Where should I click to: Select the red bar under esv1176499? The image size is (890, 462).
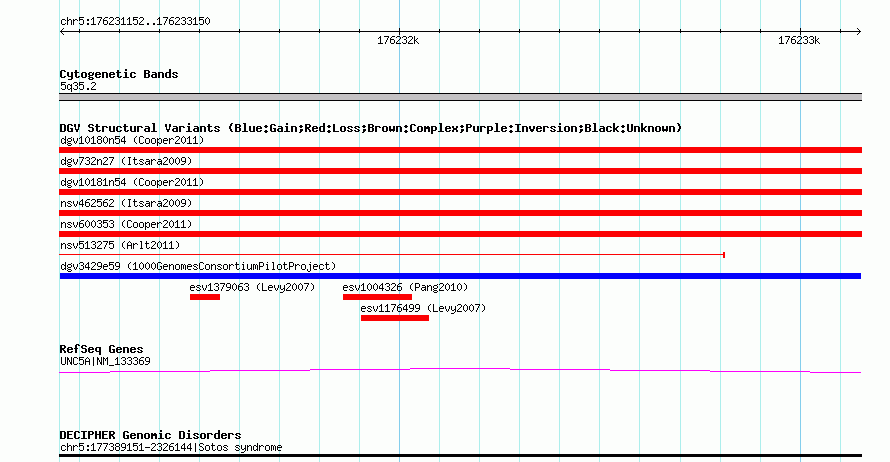tap(395, 318)
